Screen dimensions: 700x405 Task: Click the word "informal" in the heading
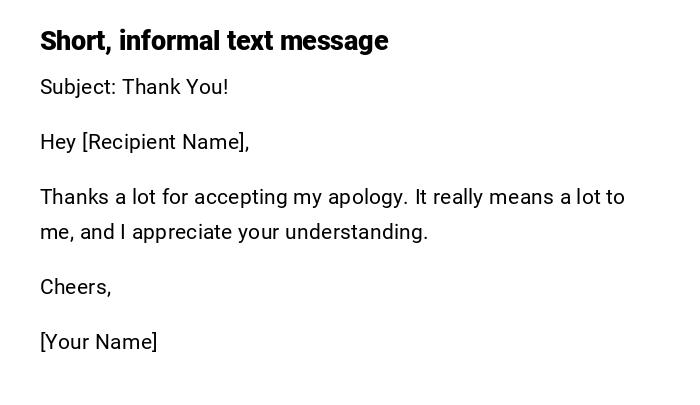click(168, 41)
